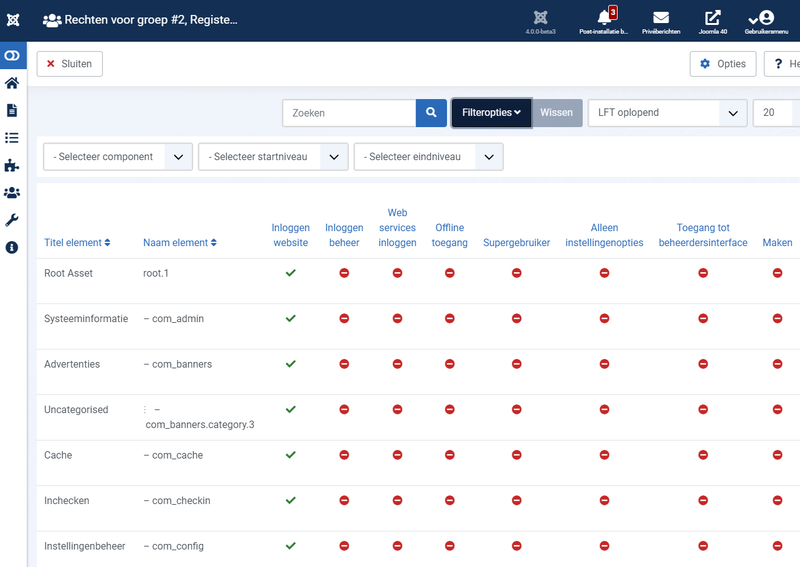Click denied Web services icon in Systeeminformatie row
The height and width of the screenshot is (567, 800).
point(397,318)
